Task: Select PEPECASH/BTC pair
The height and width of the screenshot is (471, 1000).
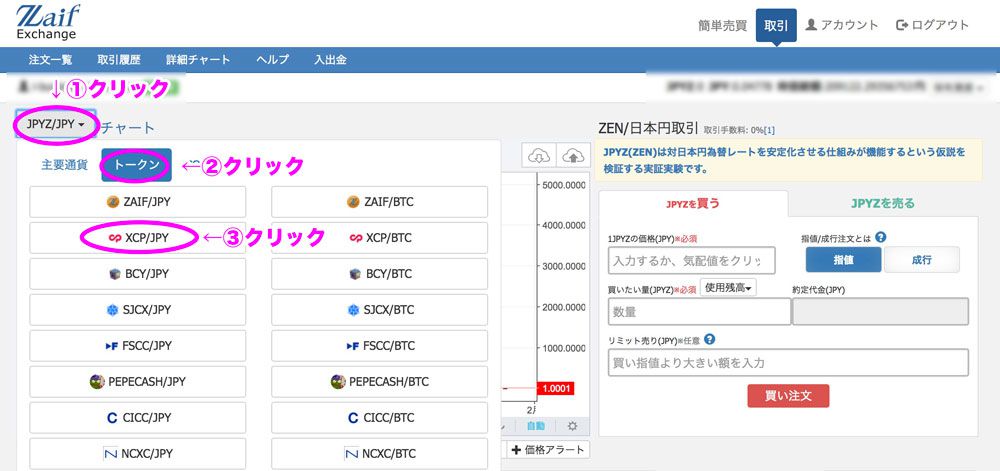Action: (x=379, y=382)
